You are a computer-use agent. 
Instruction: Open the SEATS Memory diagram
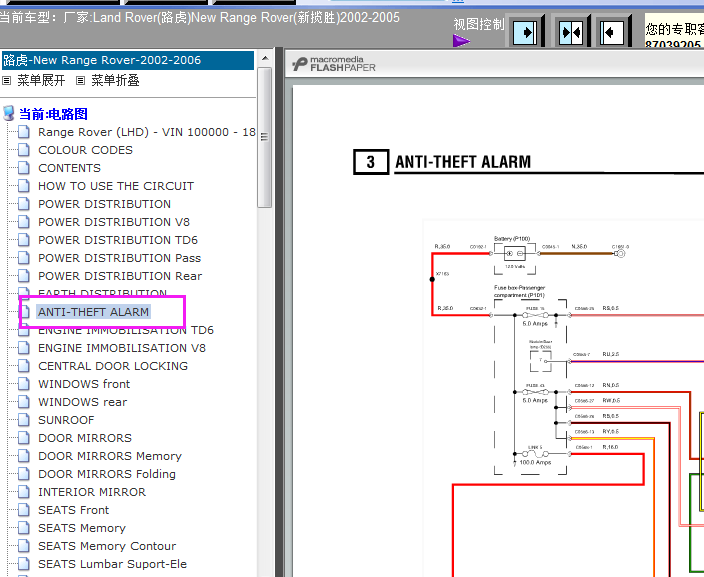82,528
